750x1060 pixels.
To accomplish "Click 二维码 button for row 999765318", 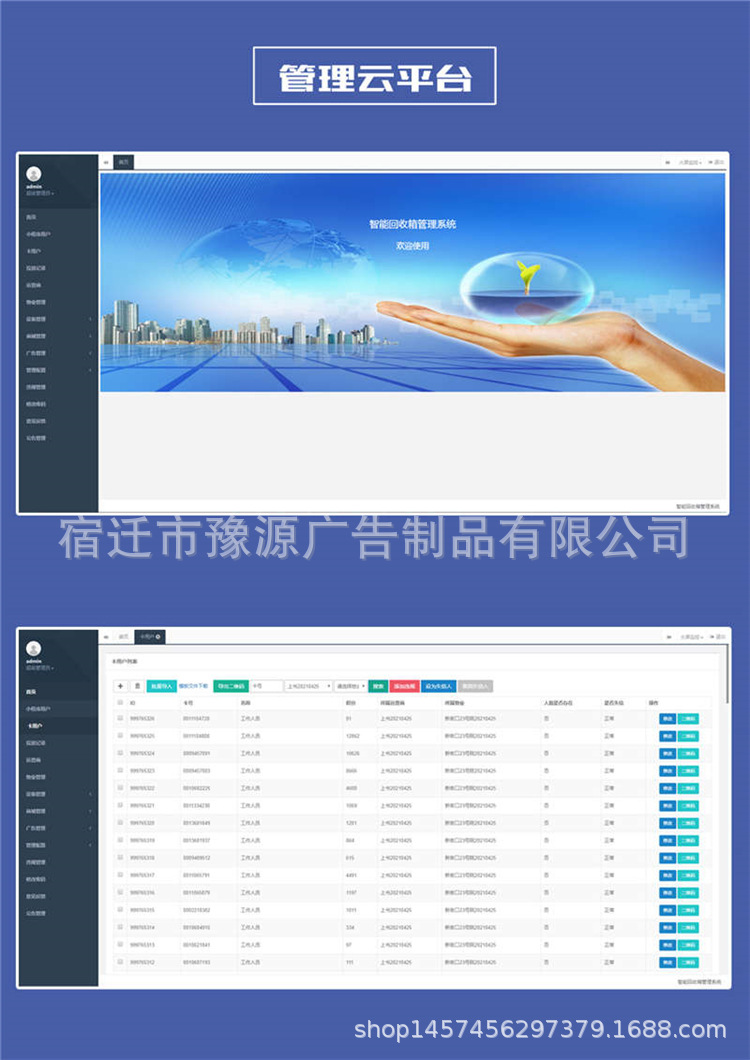I will (688, 858).
